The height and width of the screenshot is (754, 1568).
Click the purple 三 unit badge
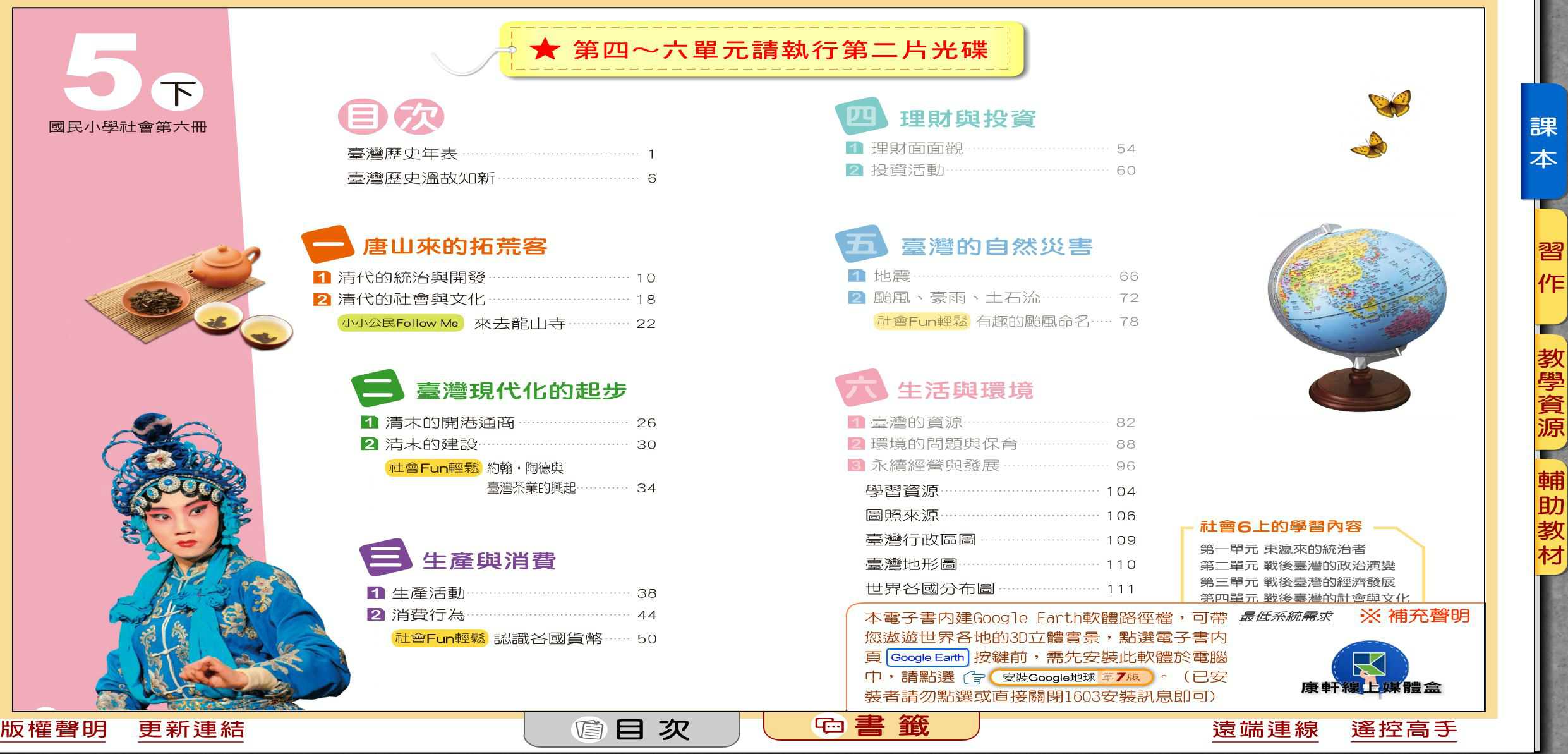385,558
